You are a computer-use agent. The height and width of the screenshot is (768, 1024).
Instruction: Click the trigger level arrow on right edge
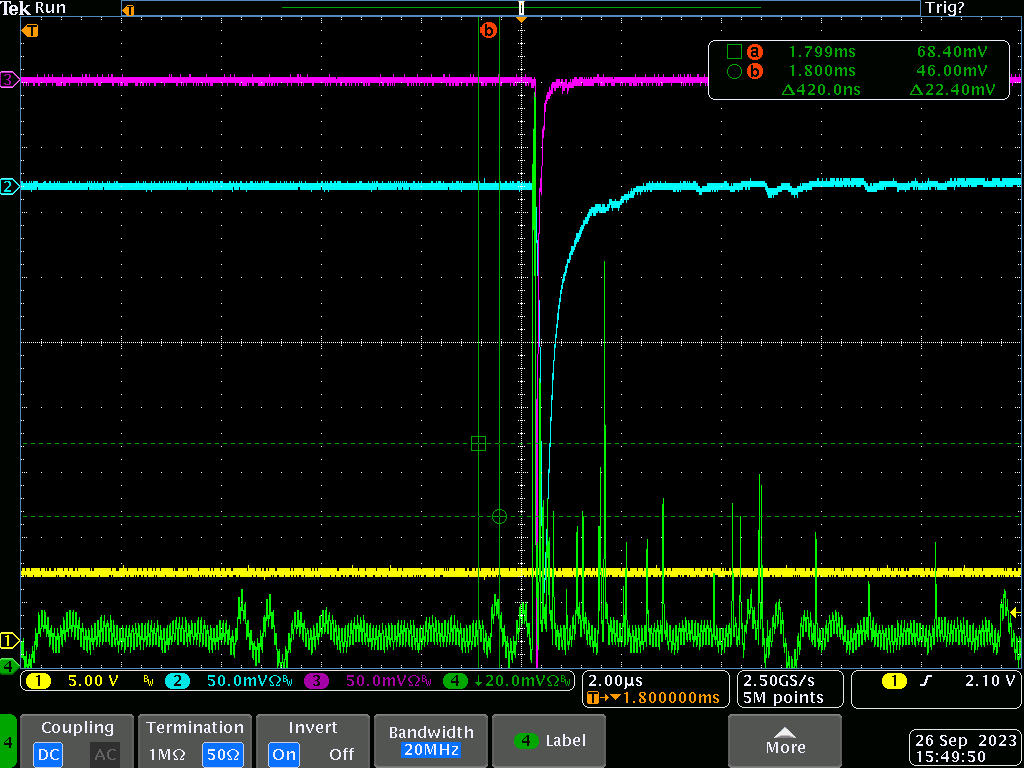coord(1015,612)
